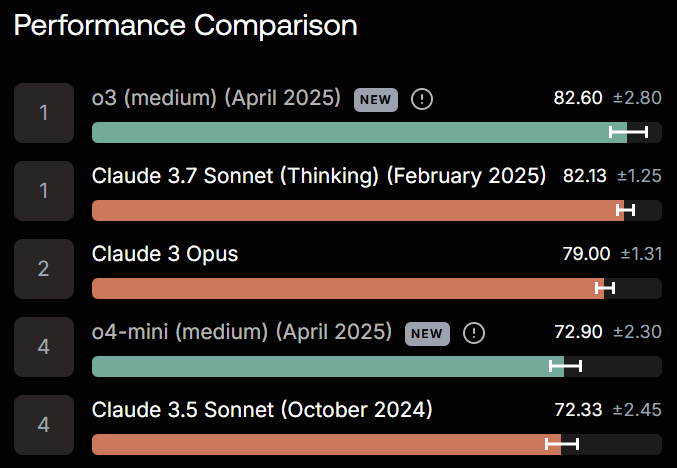Select the rank 2 box for Claude 3 Opus
This screenshot has width=677, height=468.
[x=44, y=269]
